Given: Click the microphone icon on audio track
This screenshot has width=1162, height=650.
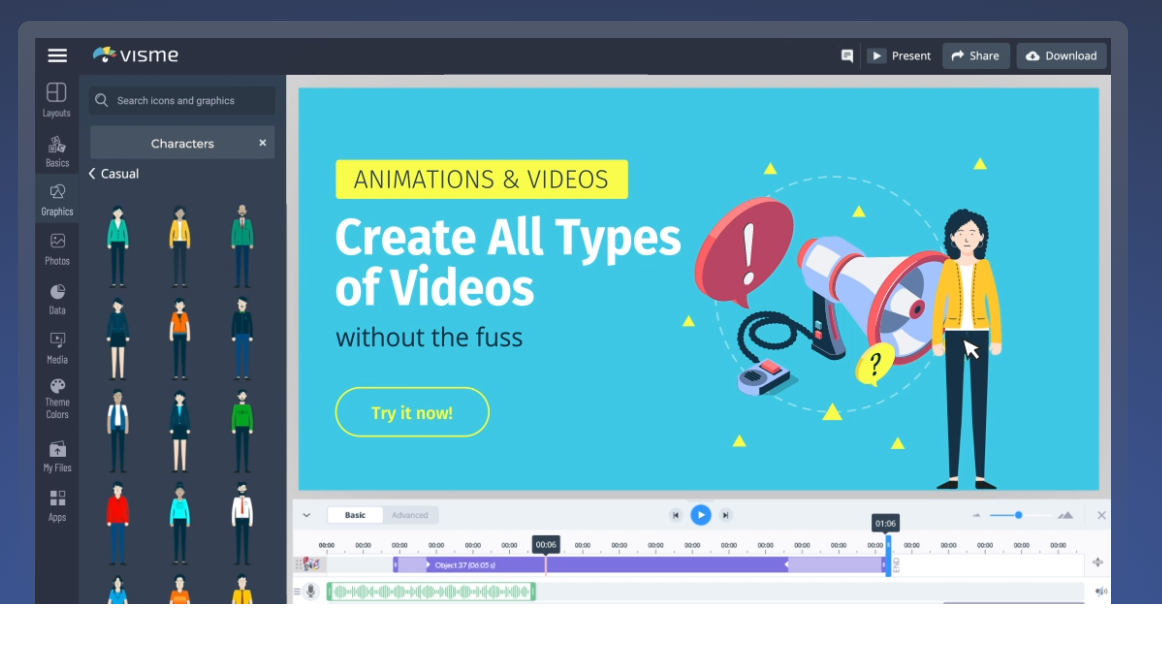Looking at the screenshot, I should [311, 591].
